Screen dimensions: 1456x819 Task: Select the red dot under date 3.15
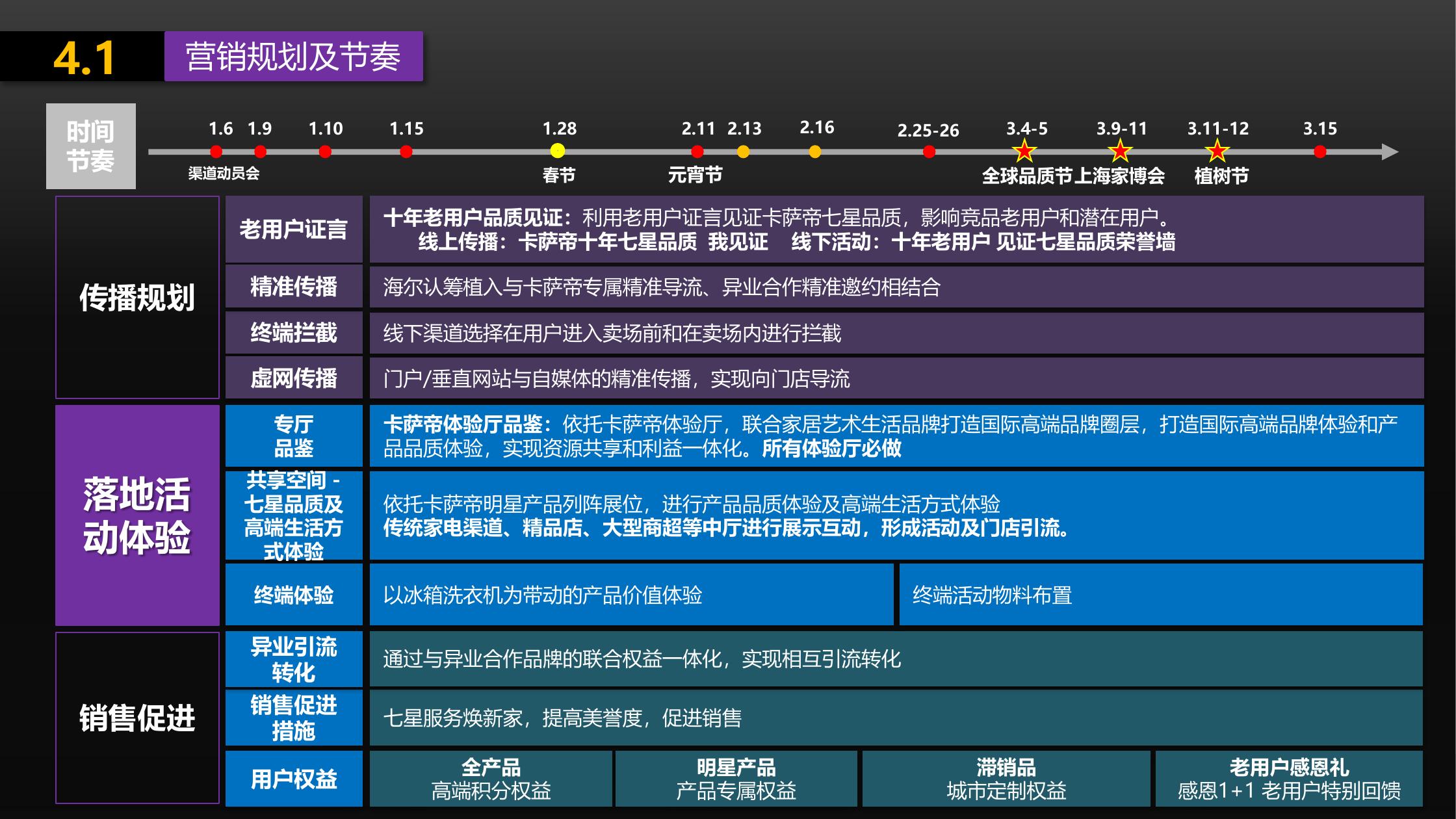pyautogui.click(x=1319, y=152)
